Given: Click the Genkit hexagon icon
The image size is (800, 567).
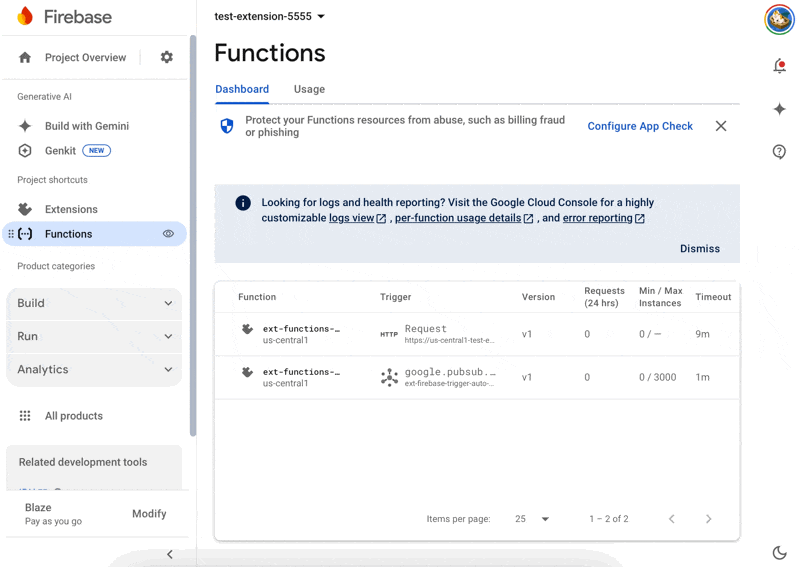Looking at the screenshot, I should click(x=25, y=151).
